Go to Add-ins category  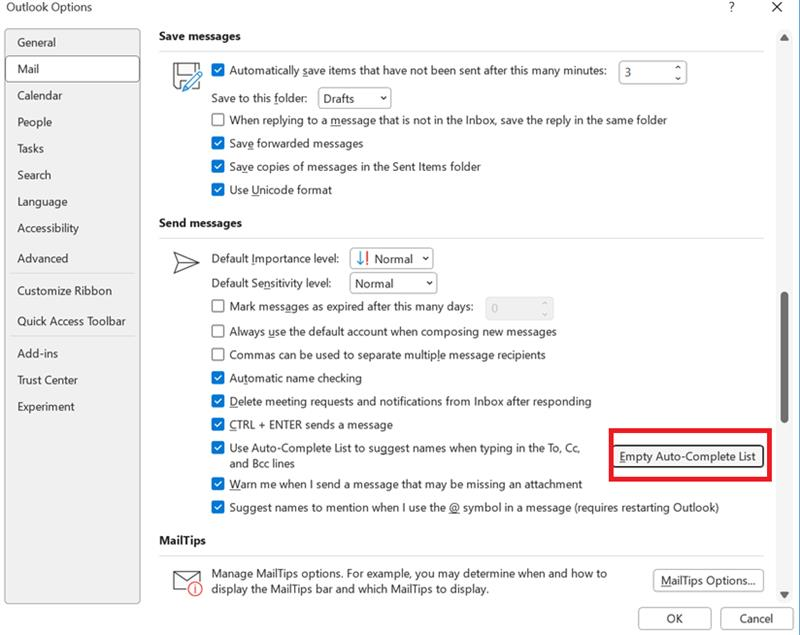click(72, 353)
